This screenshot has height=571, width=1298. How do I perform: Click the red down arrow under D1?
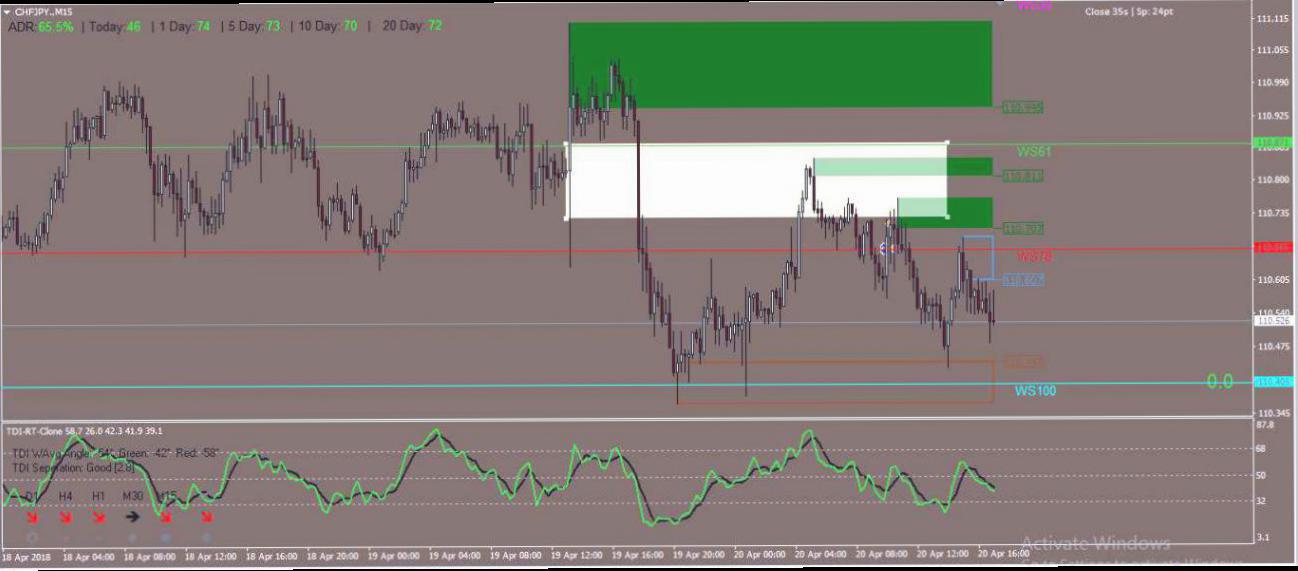tap(32, 518)
